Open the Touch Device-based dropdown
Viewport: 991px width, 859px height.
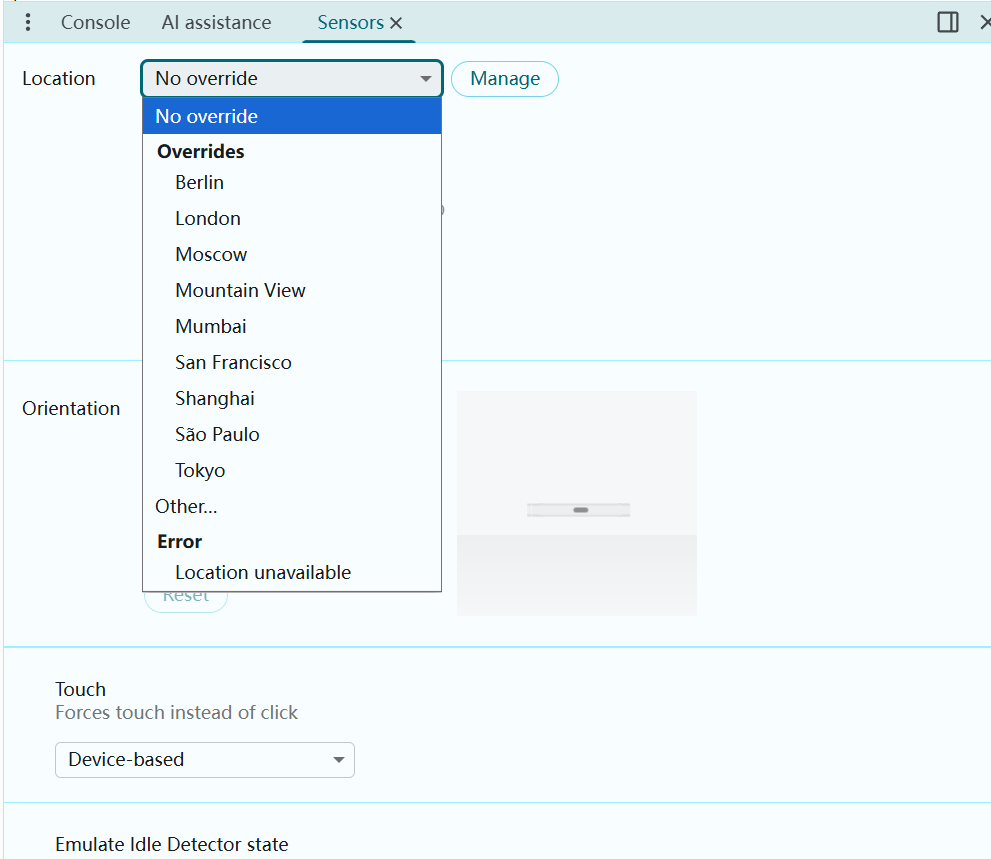204,760
